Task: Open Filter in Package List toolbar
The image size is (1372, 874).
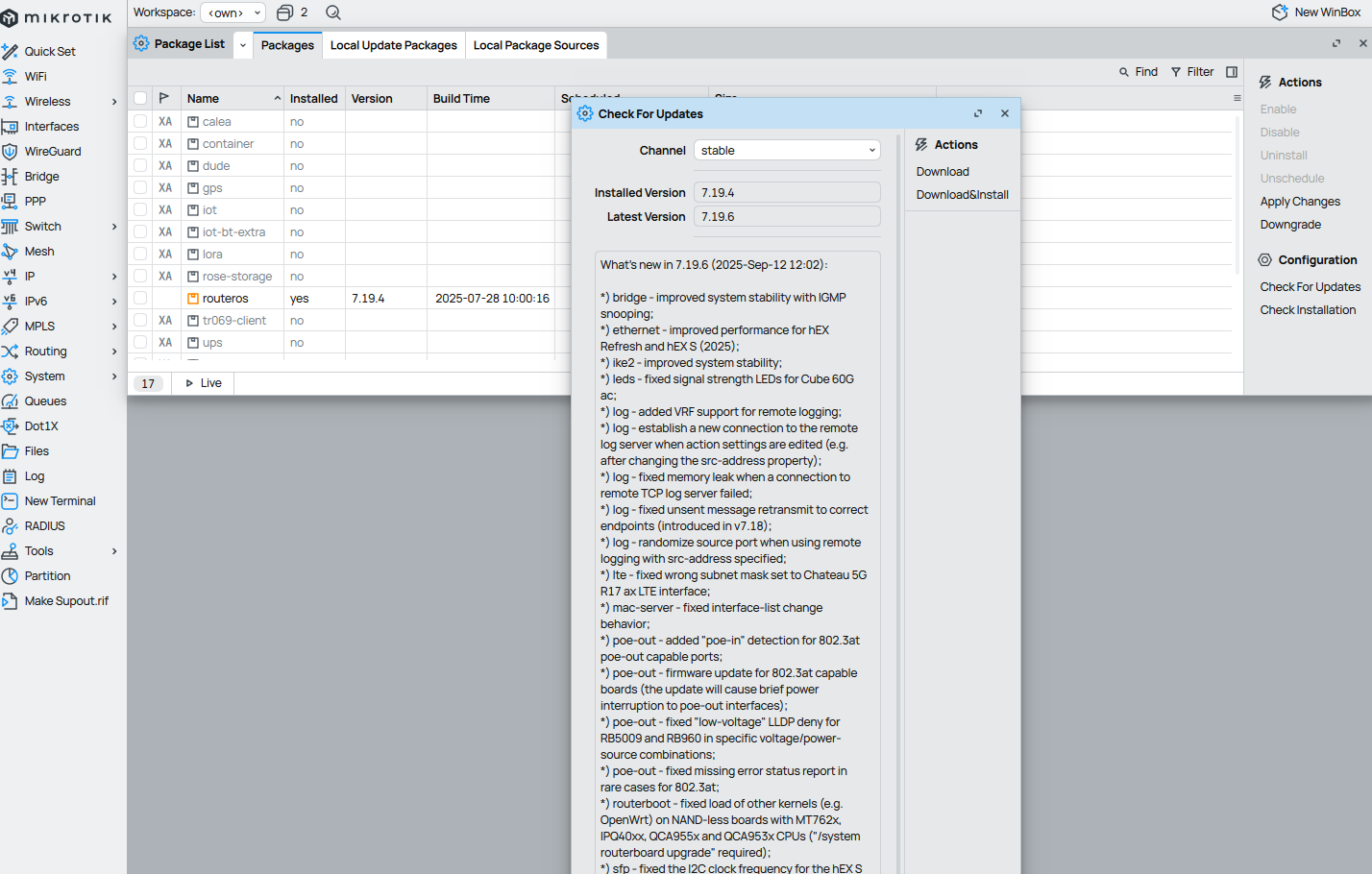Action: [x=1191, y=72]
